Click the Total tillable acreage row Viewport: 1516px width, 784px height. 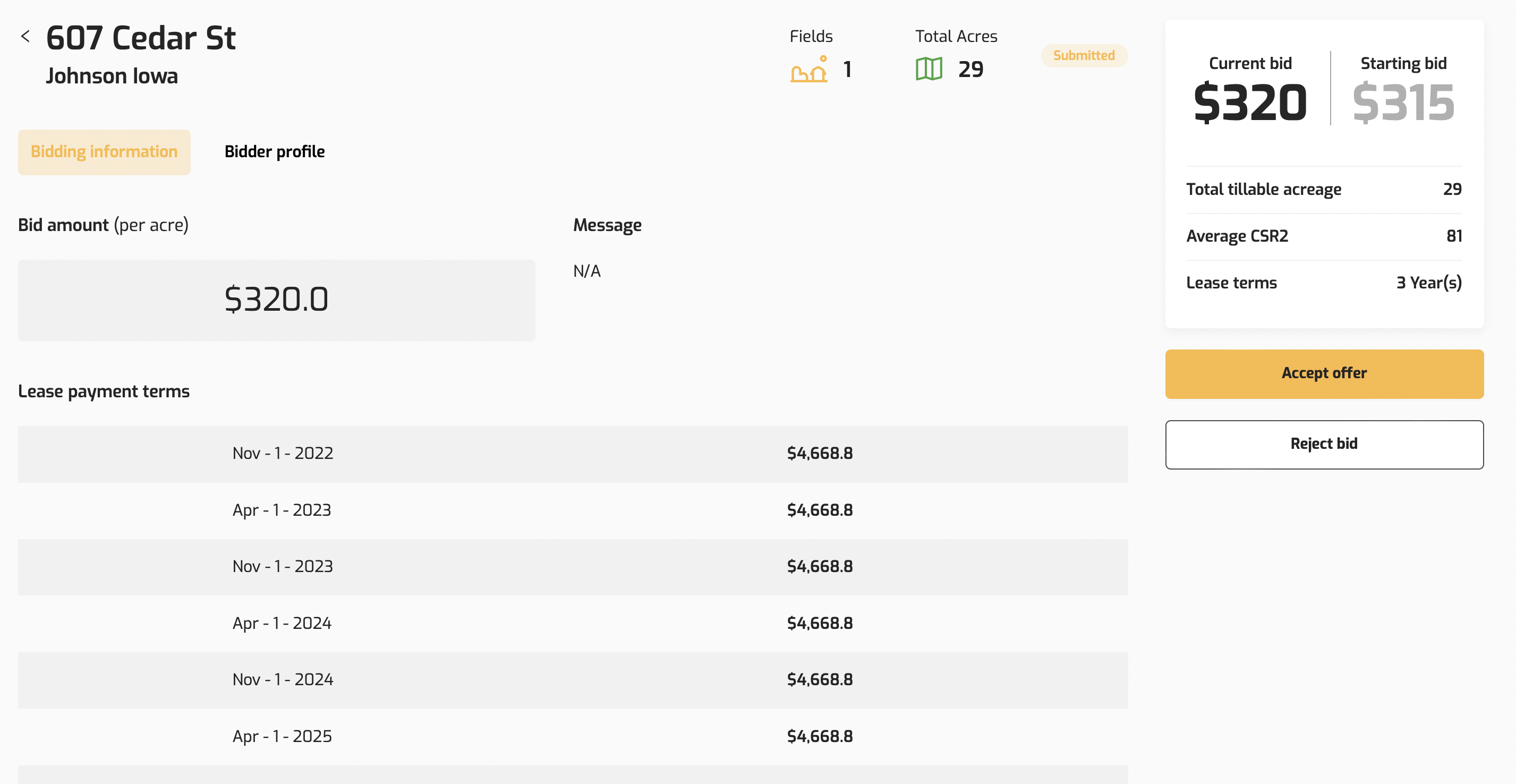1324,189
